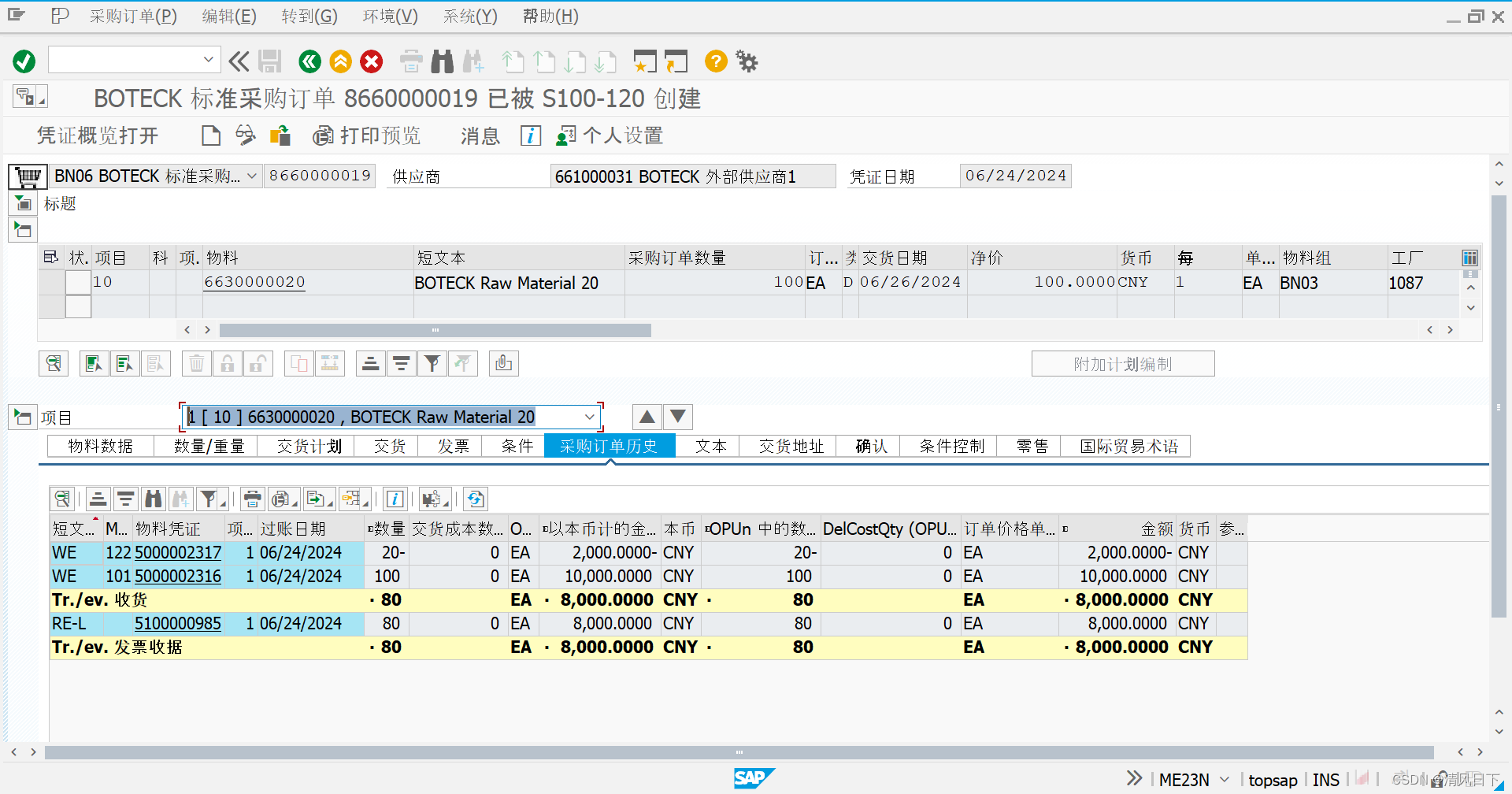Screen dimensions: 1512x794
Task: Open the BN06 order type dropdown
Action: [252, 176]
